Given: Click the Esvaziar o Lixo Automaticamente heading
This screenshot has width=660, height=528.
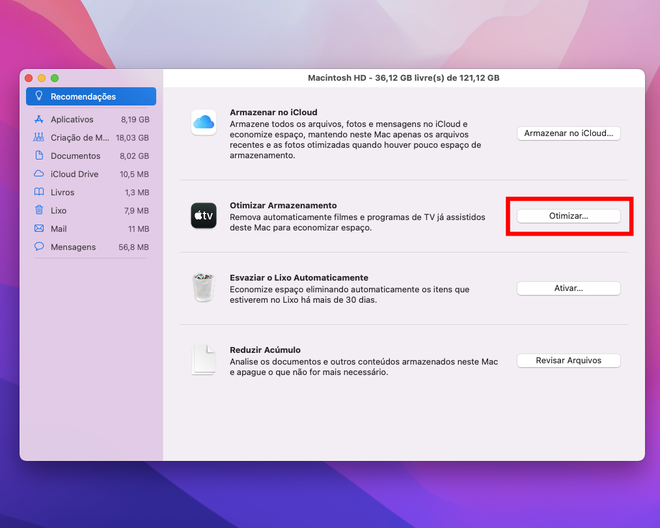Looking at the screenshot, I should (x=299, y=278).
